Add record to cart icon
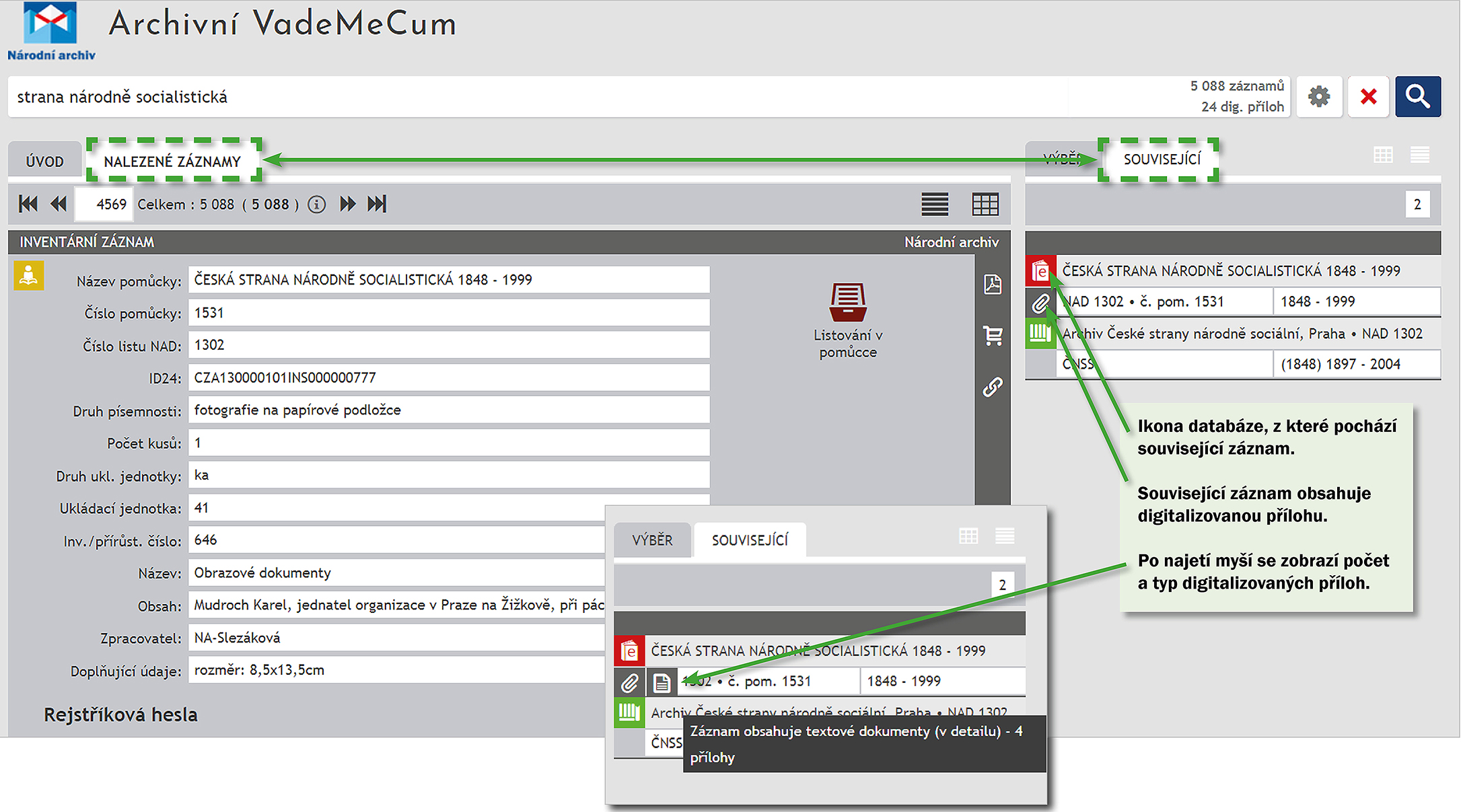1461x812 pixels. click(993, 335)
